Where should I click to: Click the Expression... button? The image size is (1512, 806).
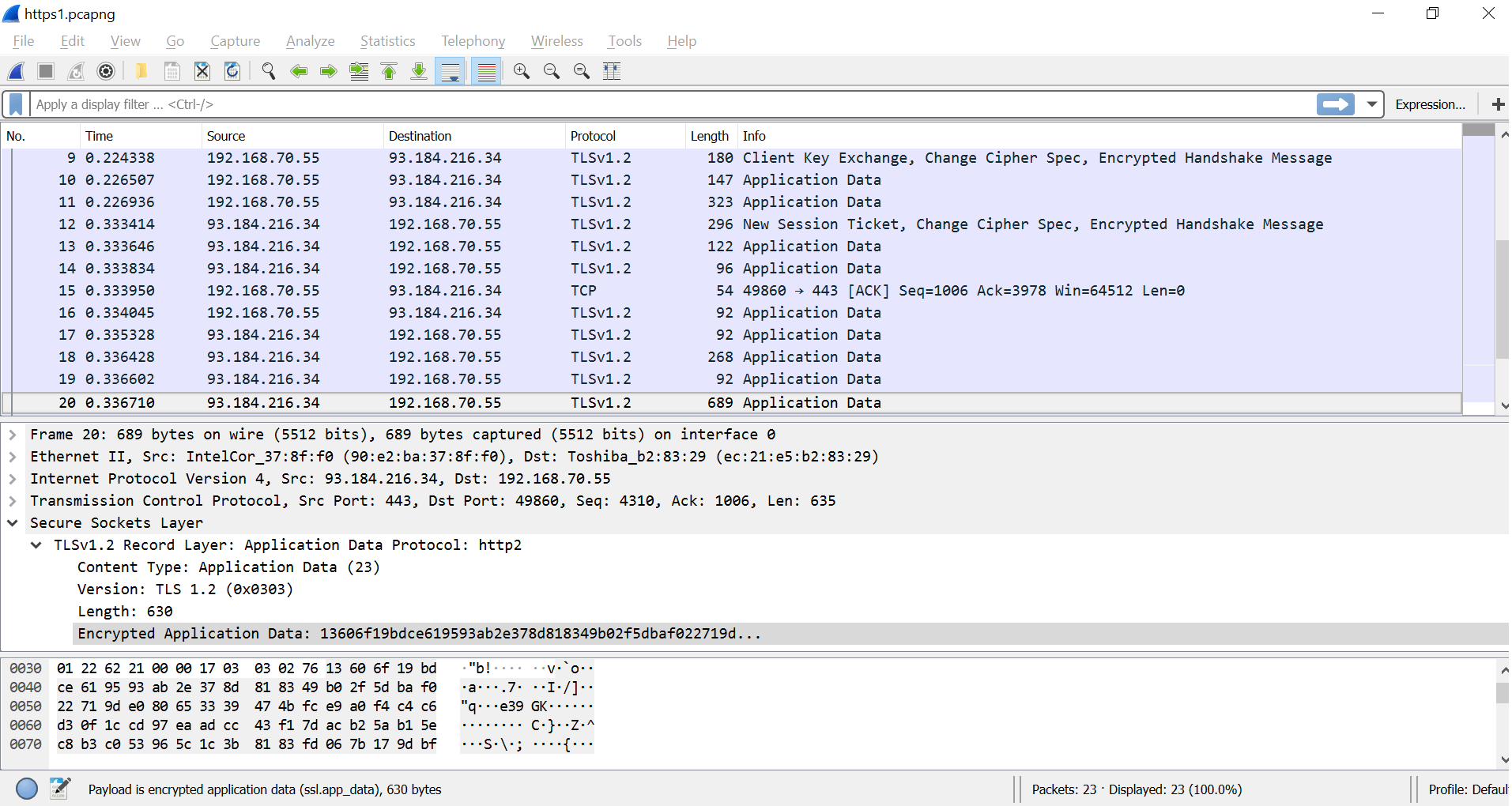1429,104
